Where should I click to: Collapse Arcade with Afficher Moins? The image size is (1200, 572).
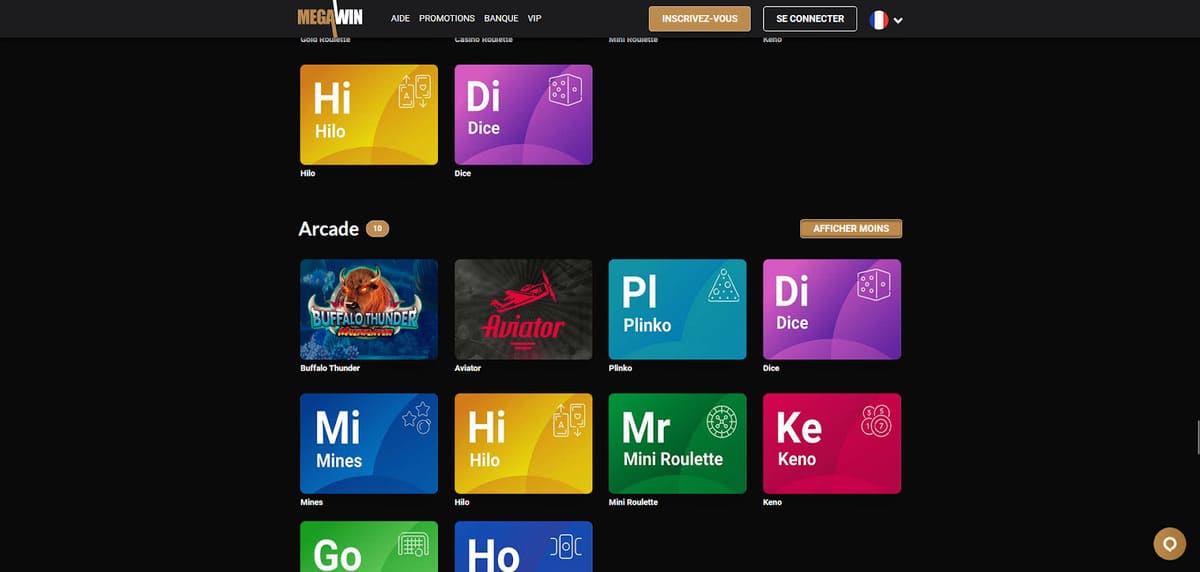click(x=850, y=229)
